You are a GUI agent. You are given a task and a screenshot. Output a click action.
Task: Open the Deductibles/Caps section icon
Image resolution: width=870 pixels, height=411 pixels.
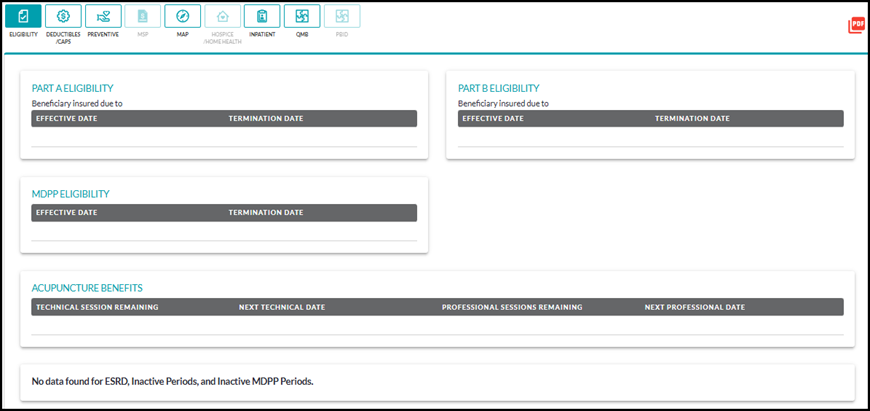[63, 16]
